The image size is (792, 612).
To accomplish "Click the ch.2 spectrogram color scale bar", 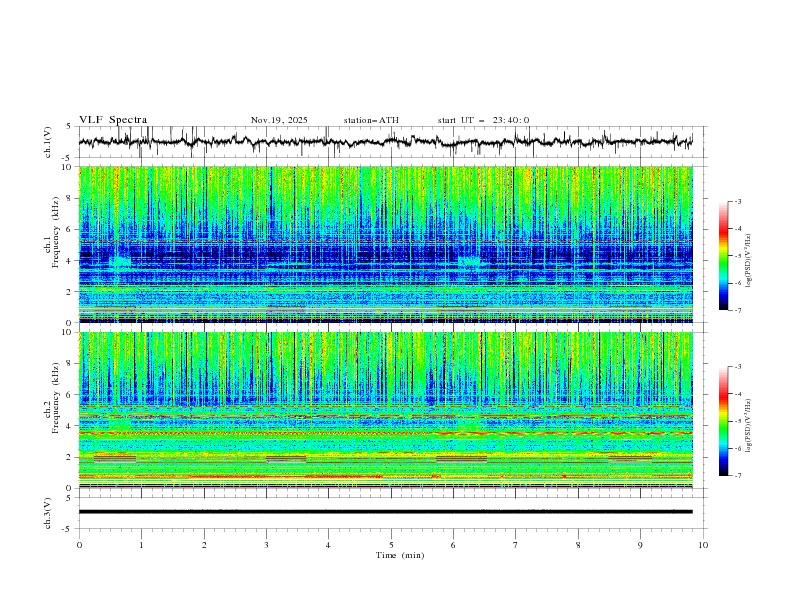I will pyautogui.click(x=723, y=421).
